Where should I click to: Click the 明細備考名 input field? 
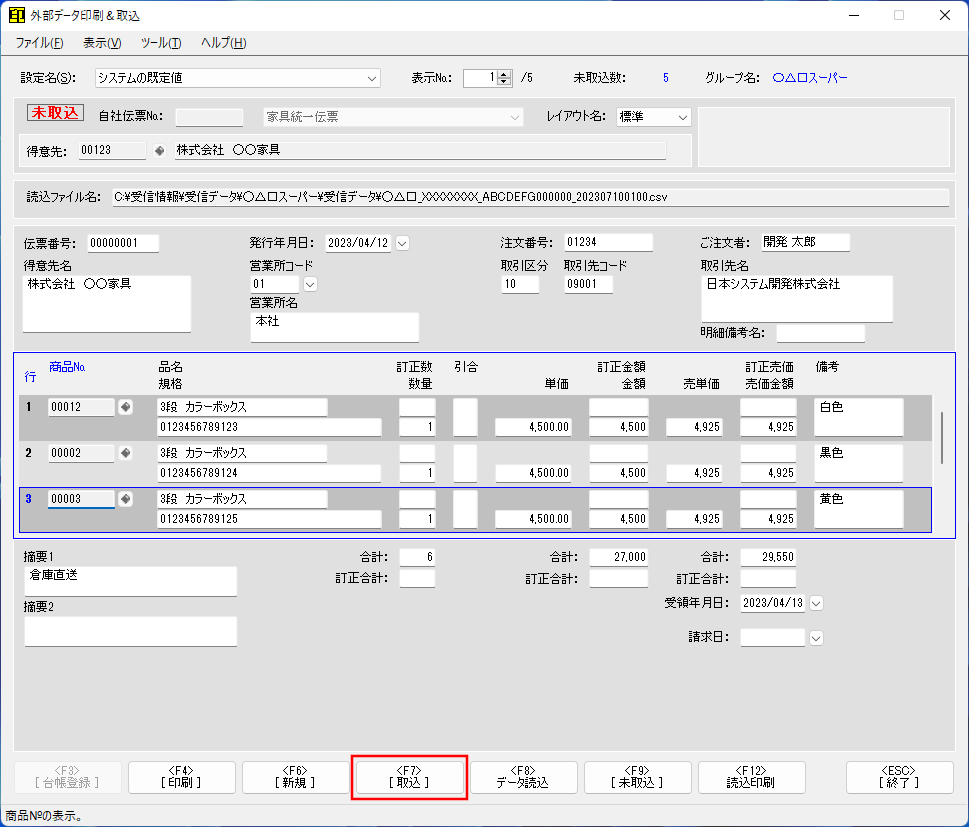(x=820, y=333)
